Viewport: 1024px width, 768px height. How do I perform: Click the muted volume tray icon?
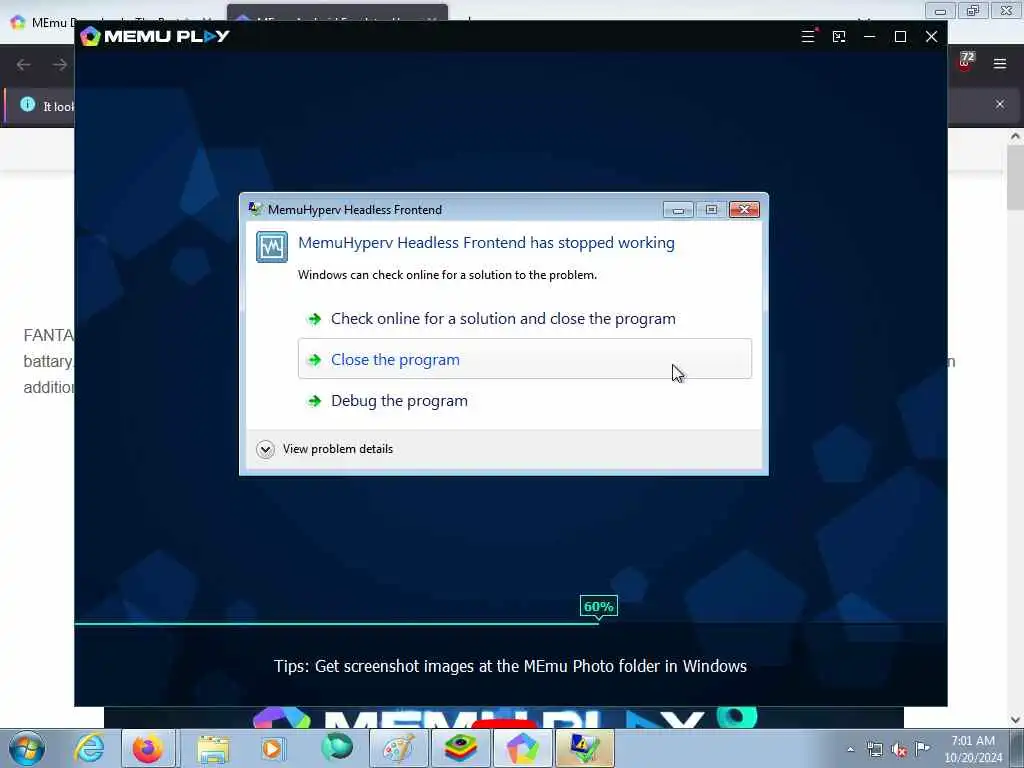pos(899,750)
